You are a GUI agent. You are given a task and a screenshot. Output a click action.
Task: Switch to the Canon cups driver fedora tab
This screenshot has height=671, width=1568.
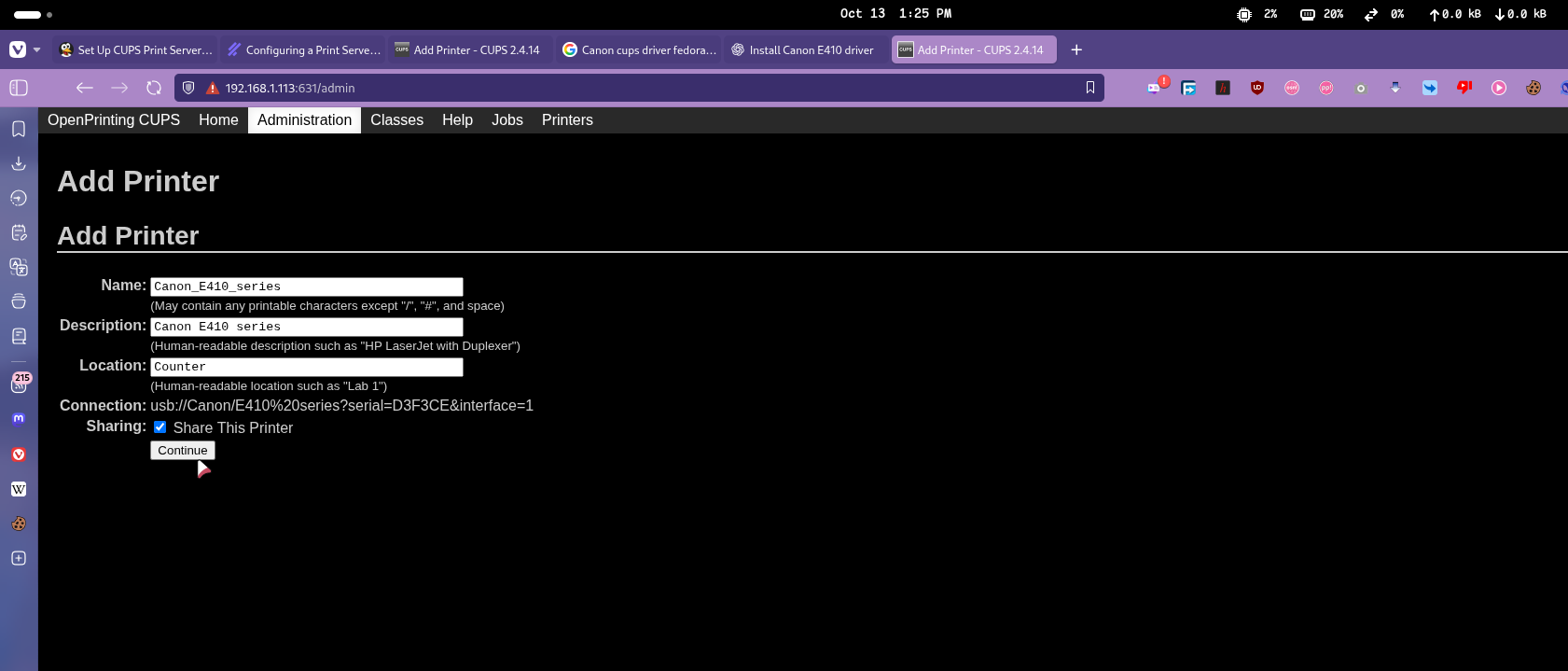(640, 49)
